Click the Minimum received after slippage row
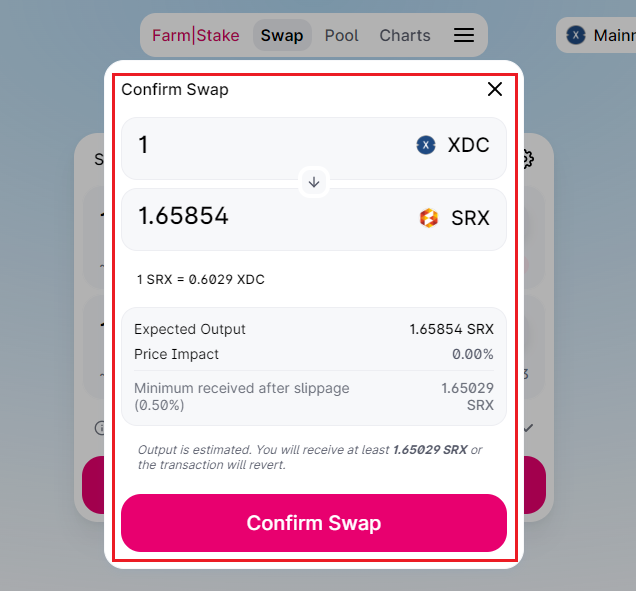 (x=314, y=396)
